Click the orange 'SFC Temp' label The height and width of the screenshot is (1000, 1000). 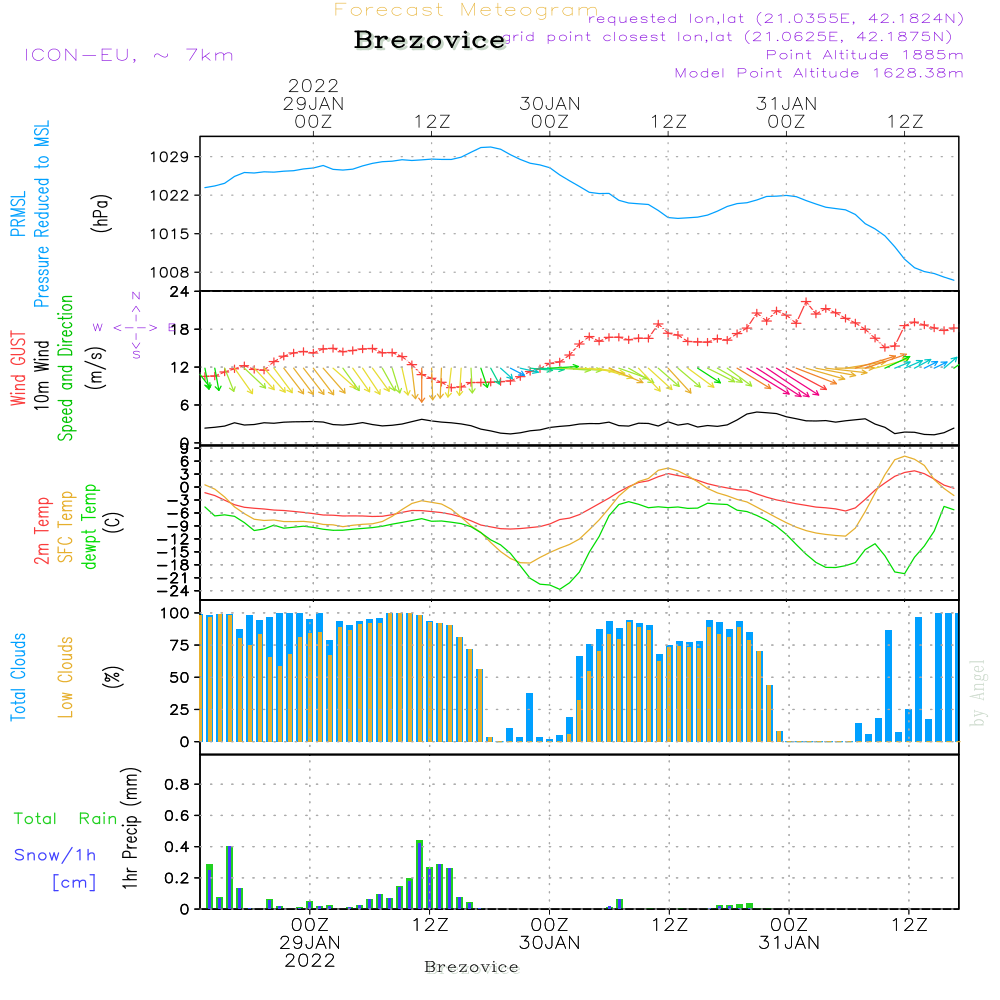(66, 527)
